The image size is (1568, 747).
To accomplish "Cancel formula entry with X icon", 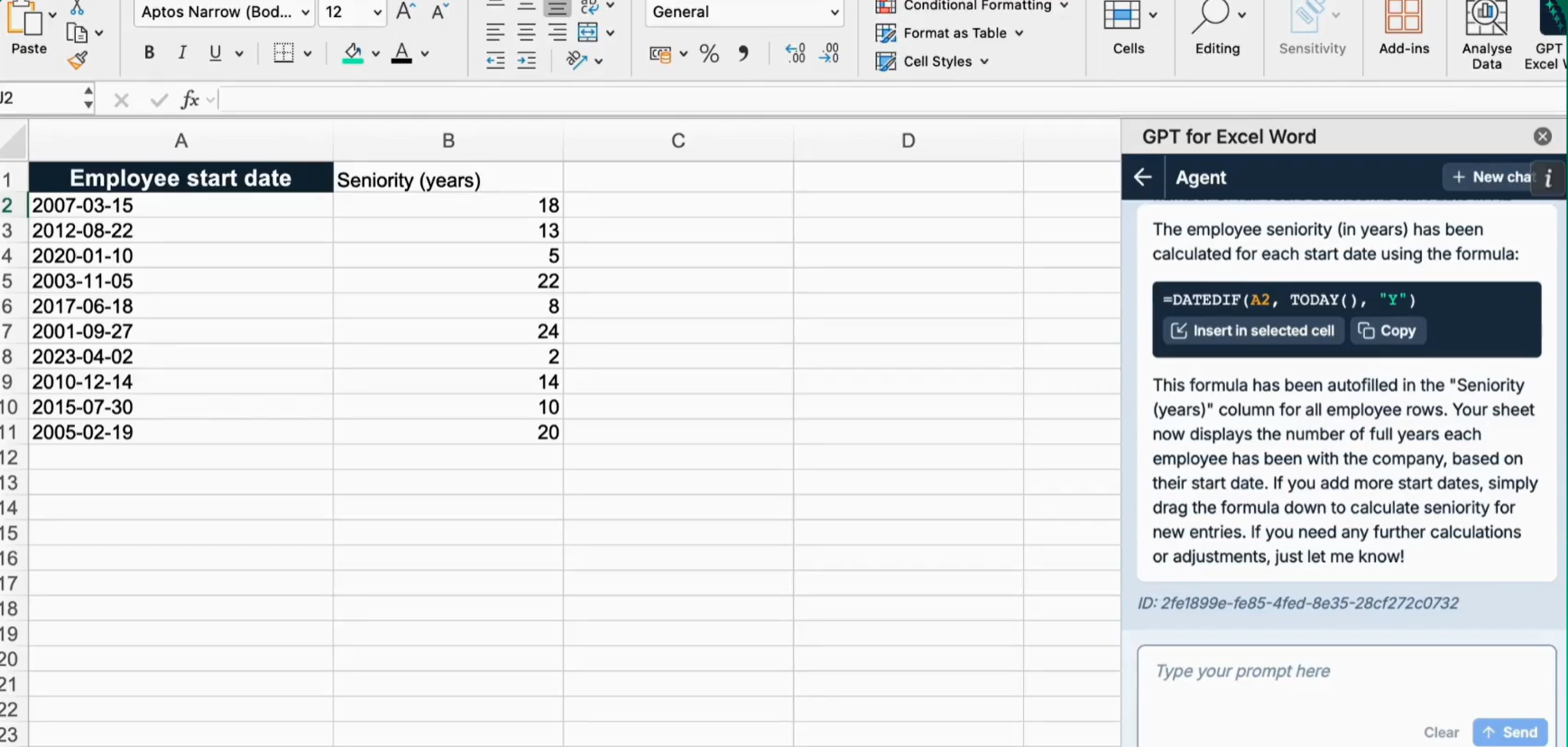I will tap(122, 100).
